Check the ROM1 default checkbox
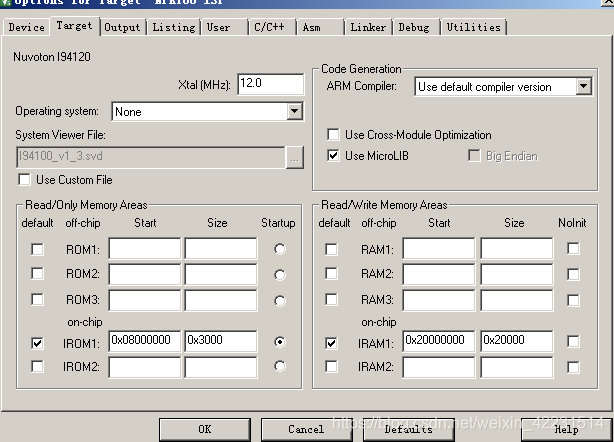This screenshot has width=614, height=442. 37,249
